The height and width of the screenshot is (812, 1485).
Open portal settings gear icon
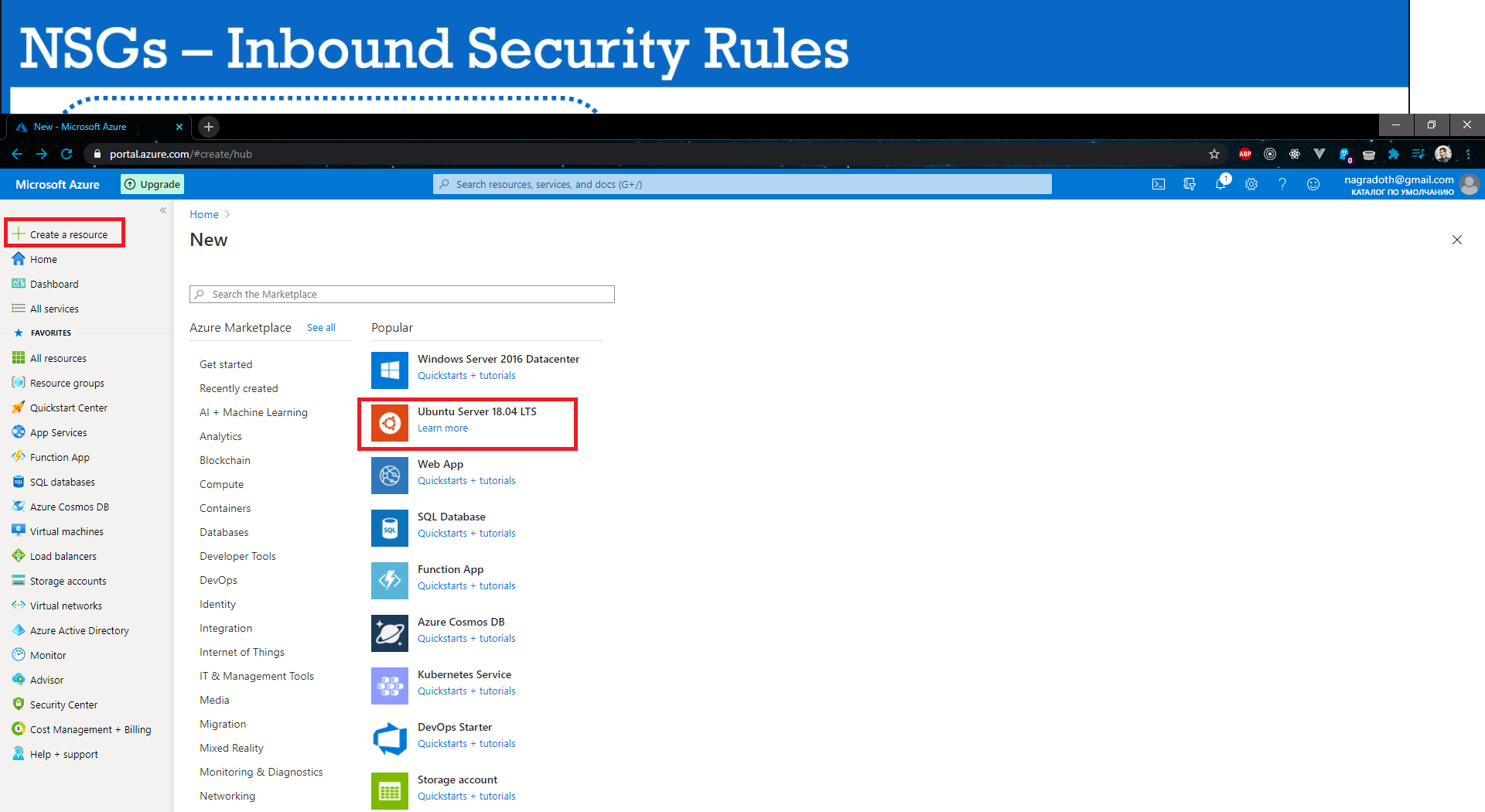(1251, 184)
